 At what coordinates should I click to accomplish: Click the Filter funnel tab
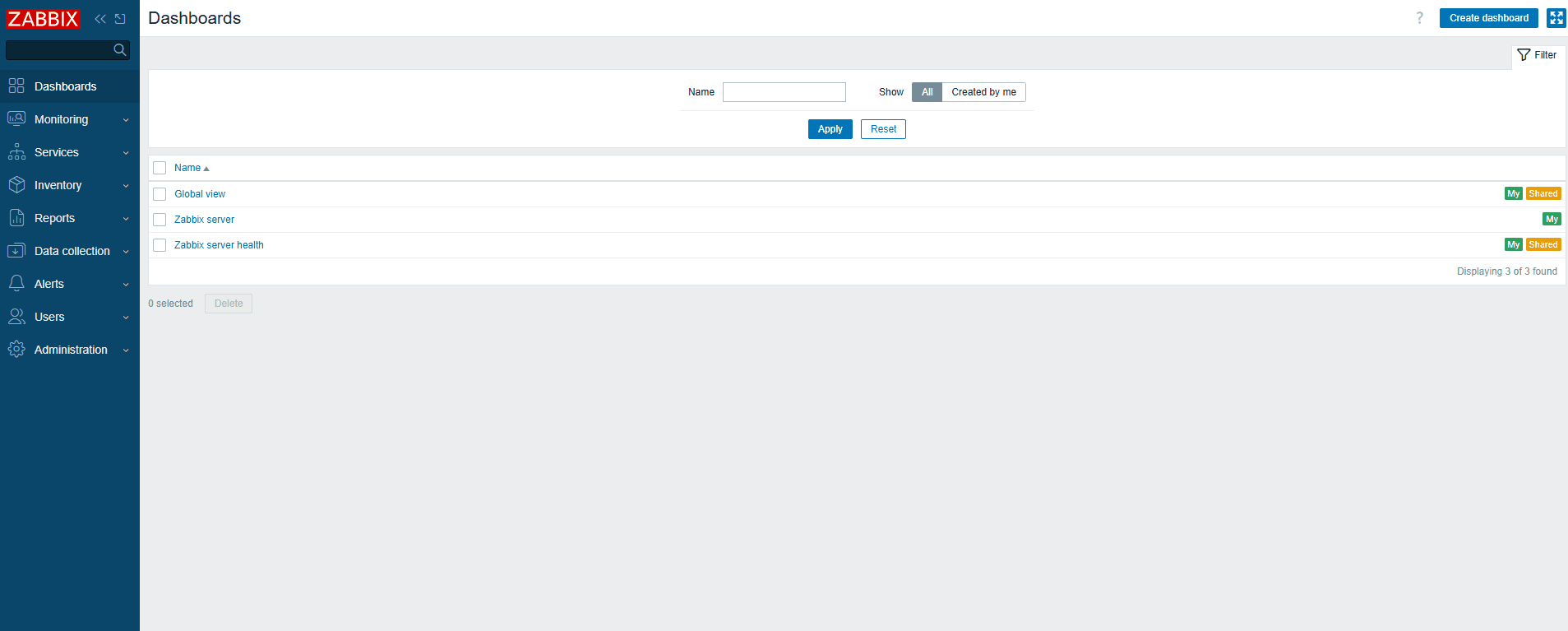click(x=1537, y=55)
